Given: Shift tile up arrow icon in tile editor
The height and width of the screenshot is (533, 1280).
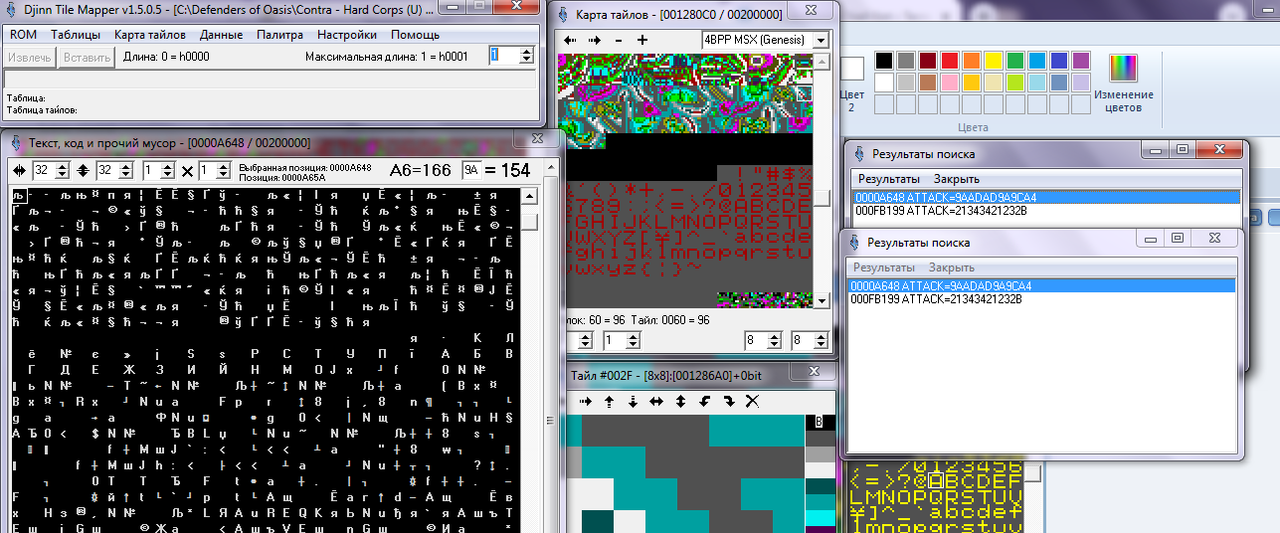Looking at the screenshot, I should tap(609, 401).
